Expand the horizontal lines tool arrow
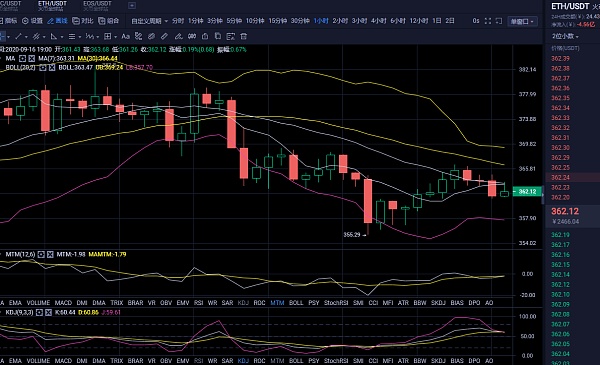Image resolution: width=600 pixels, height=365 pixels. tap(80, 37)
